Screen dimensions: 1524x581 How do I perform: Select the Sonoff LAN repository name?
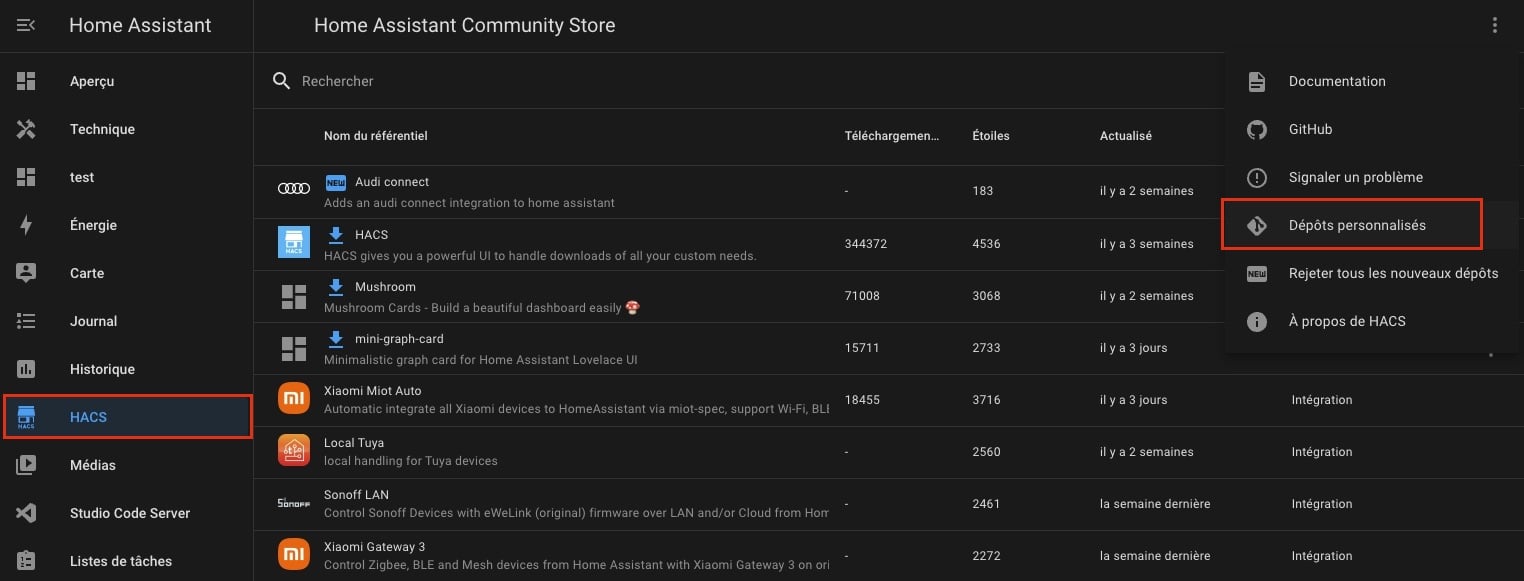[356, 495]
